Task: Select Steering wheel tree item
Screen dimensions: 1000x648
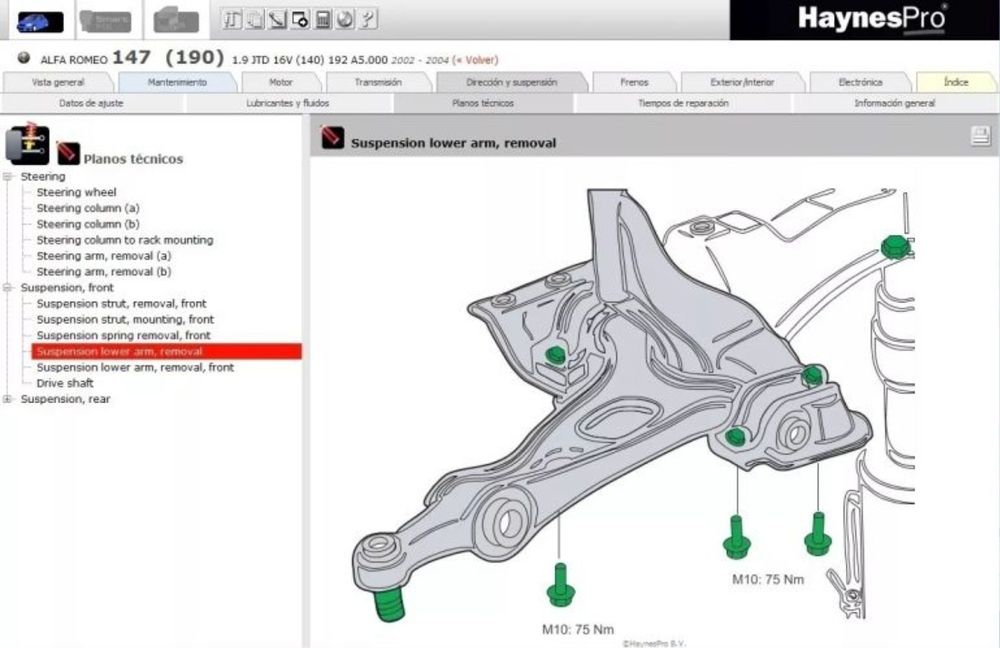Action: [77, 192]
